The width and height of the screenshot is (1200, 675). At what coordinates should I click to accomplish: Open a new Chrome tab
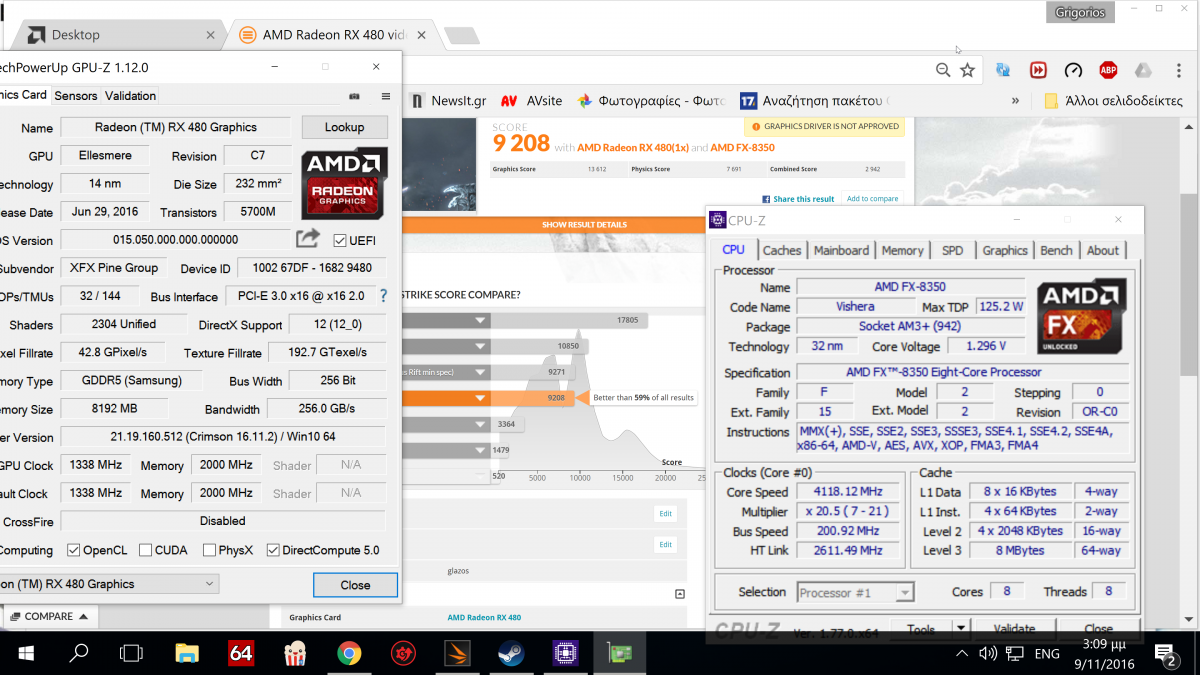460,36
